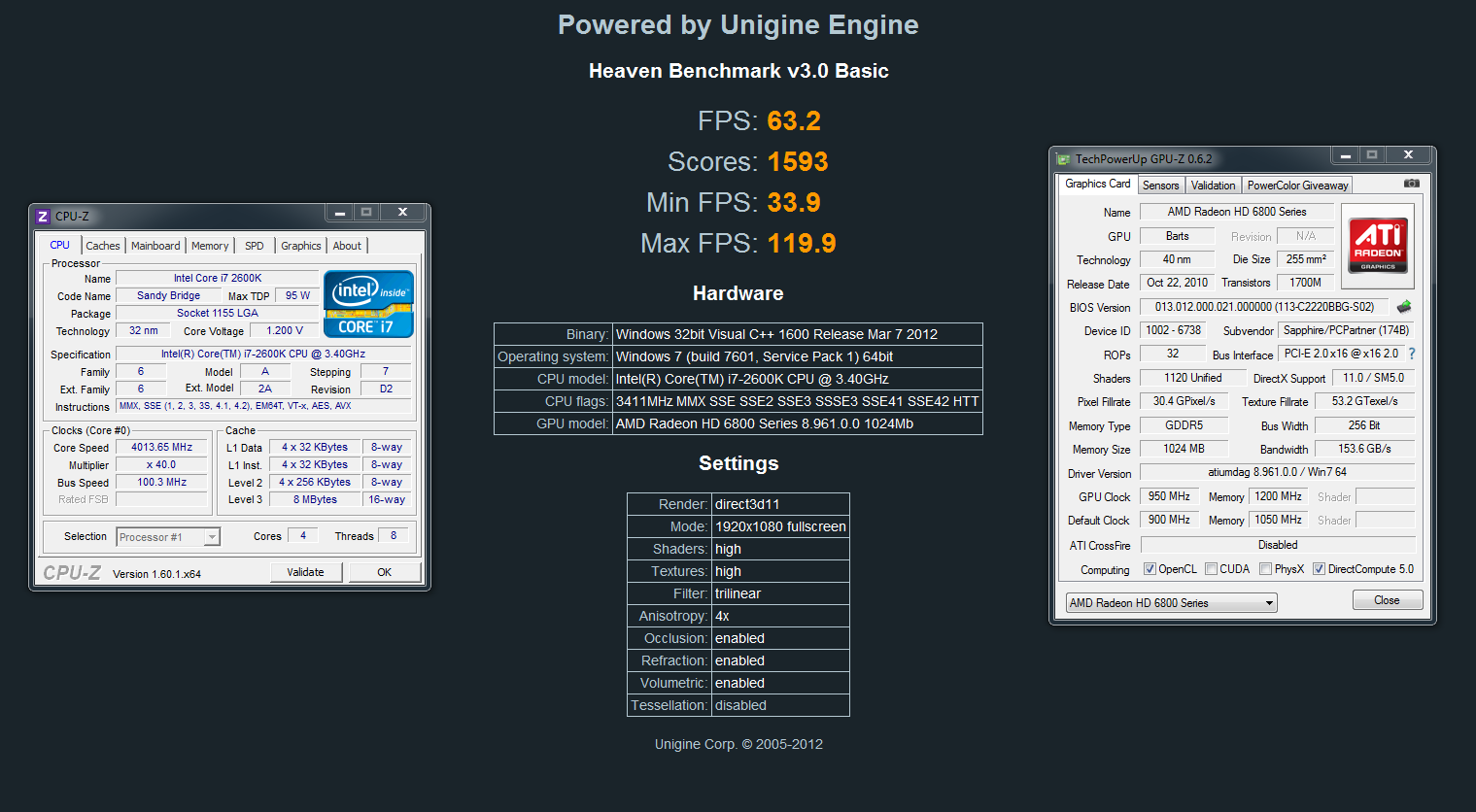Click the Intel Core i7 logo badge
Viewport: 1476px width, 812px height.
click(368, 304)
